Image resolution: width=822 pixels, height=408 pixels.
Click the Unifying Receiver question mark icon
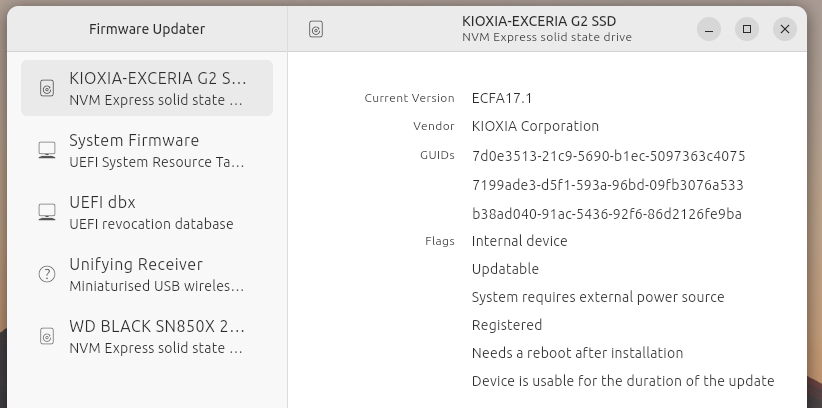[x=46, y=274]
